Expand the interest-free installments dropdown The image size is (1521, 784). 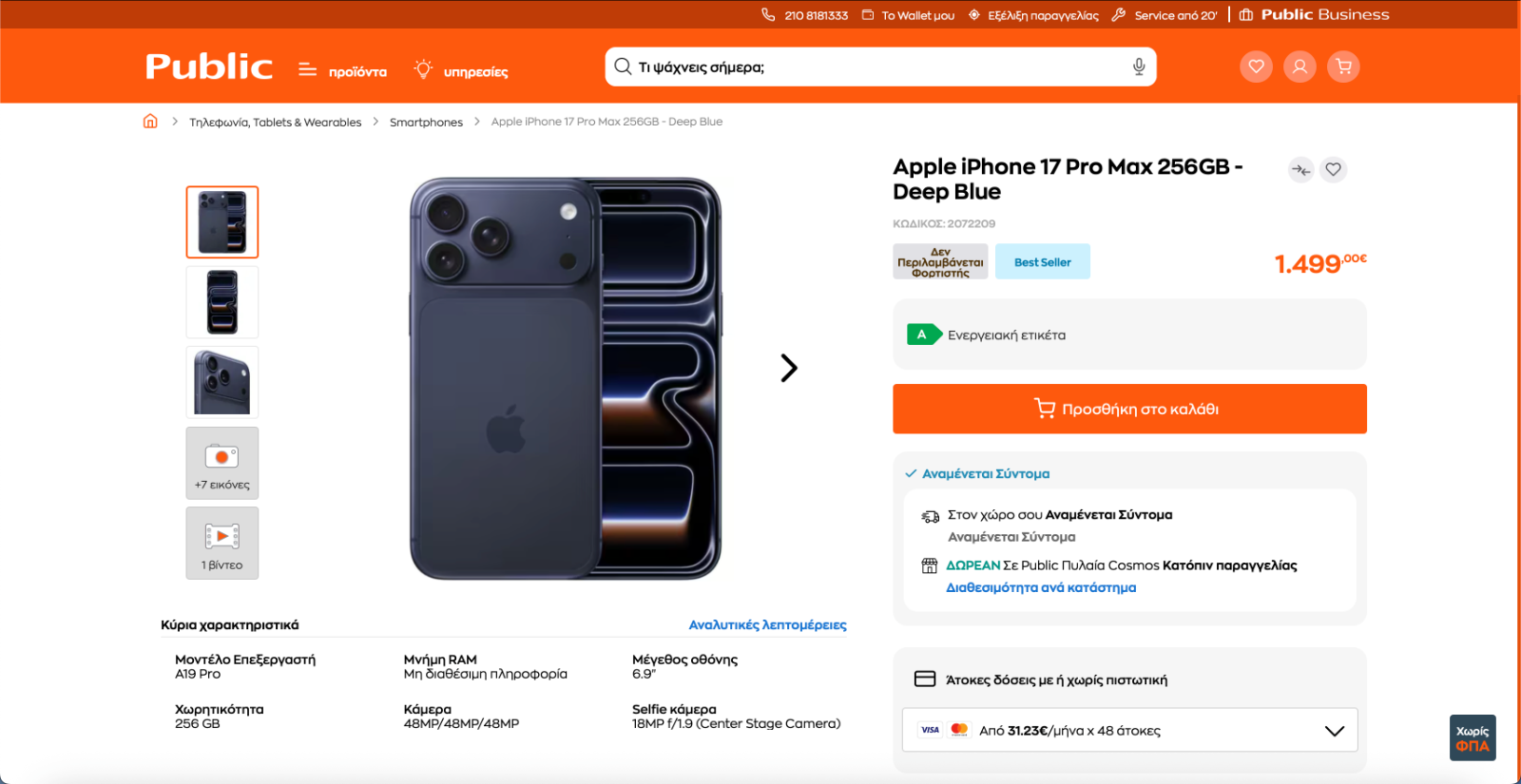point(1334,731)
